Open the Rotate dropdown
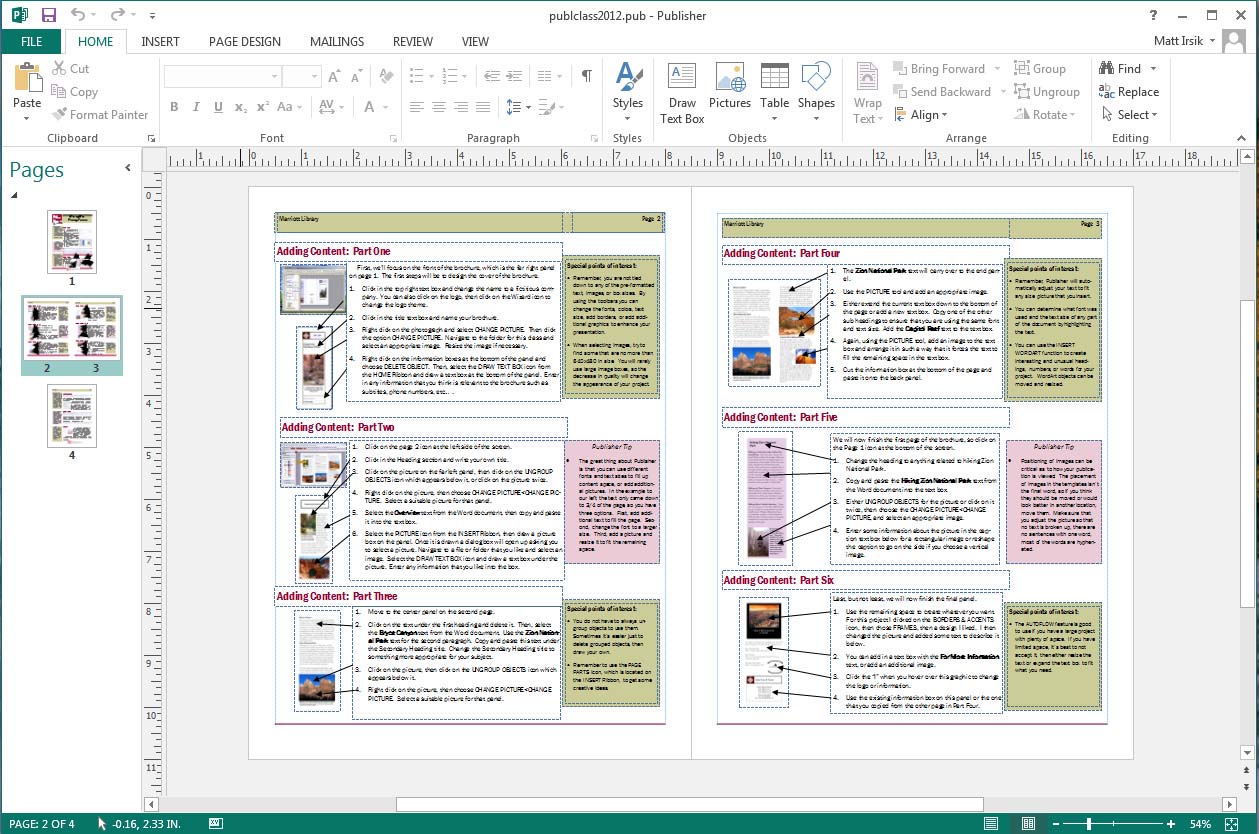Image resolution: width=1259 pixels, height=834 pixels. 1046,114
